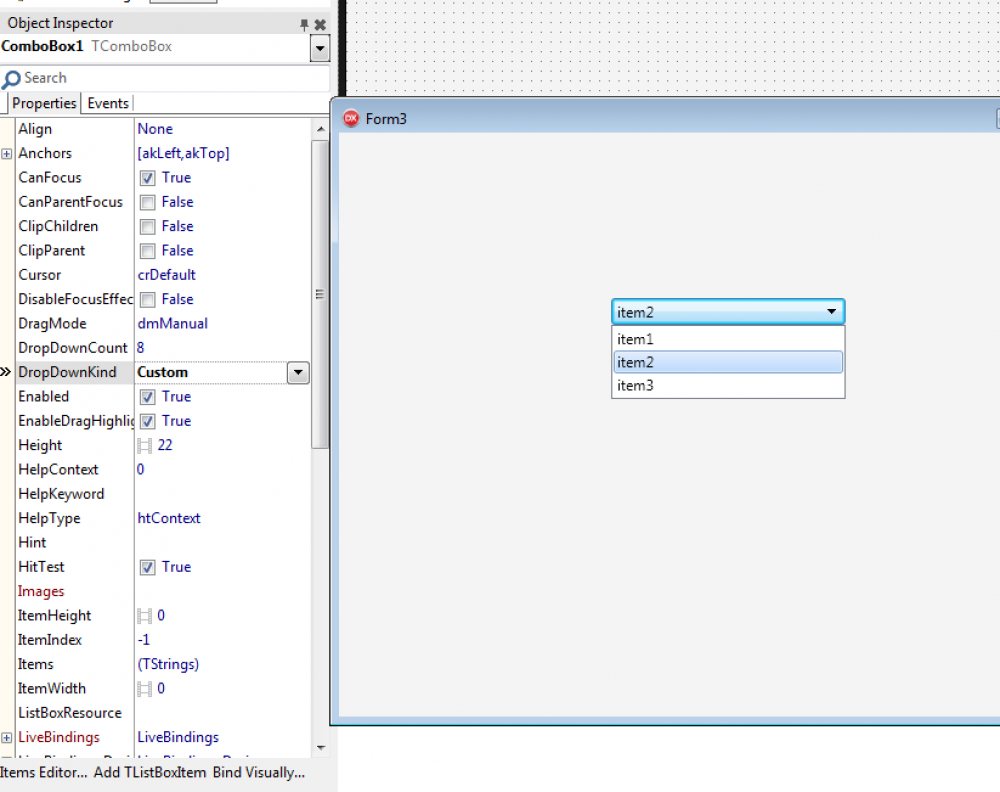Pin the Object Inspector panel

point(304,24)
